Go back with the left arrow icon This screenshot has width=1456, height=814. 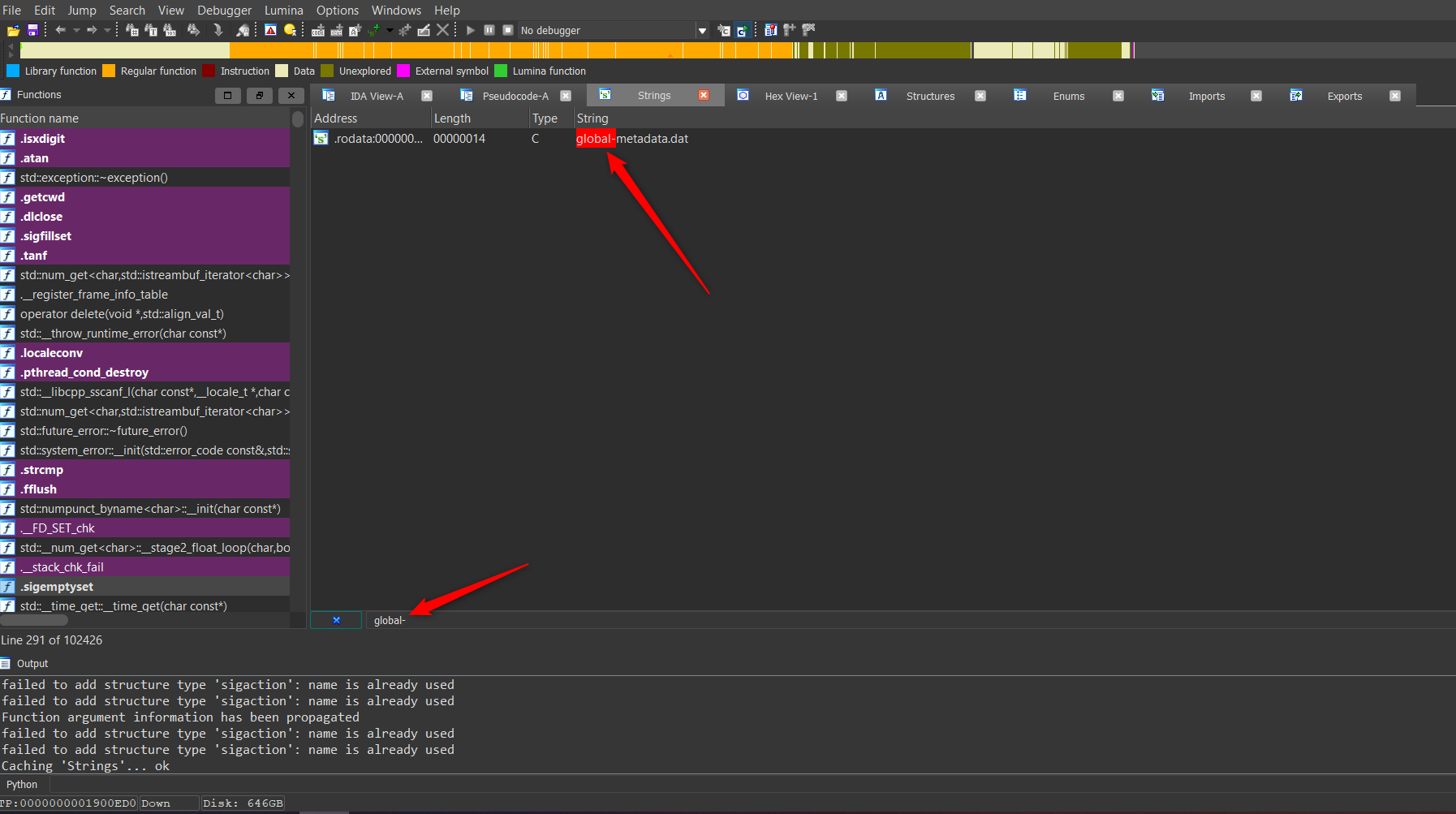60,30
